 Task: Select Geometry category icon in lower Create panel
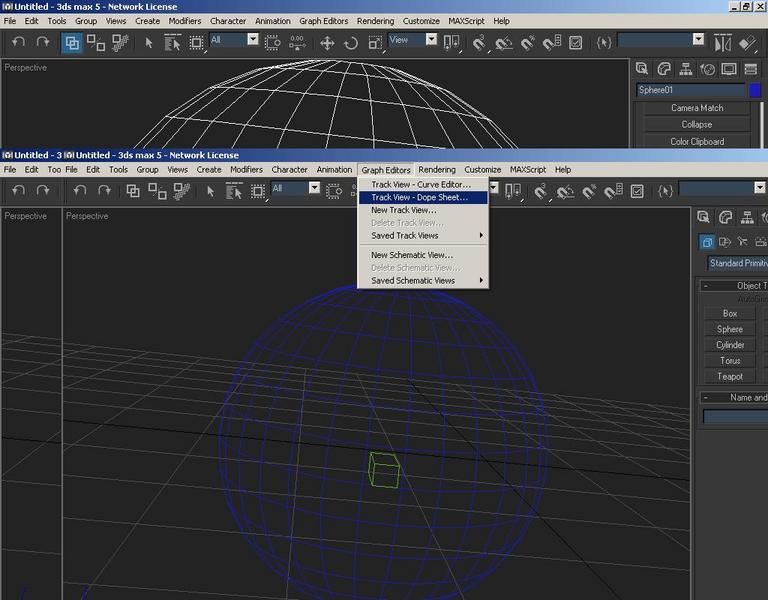coord(707,241)
